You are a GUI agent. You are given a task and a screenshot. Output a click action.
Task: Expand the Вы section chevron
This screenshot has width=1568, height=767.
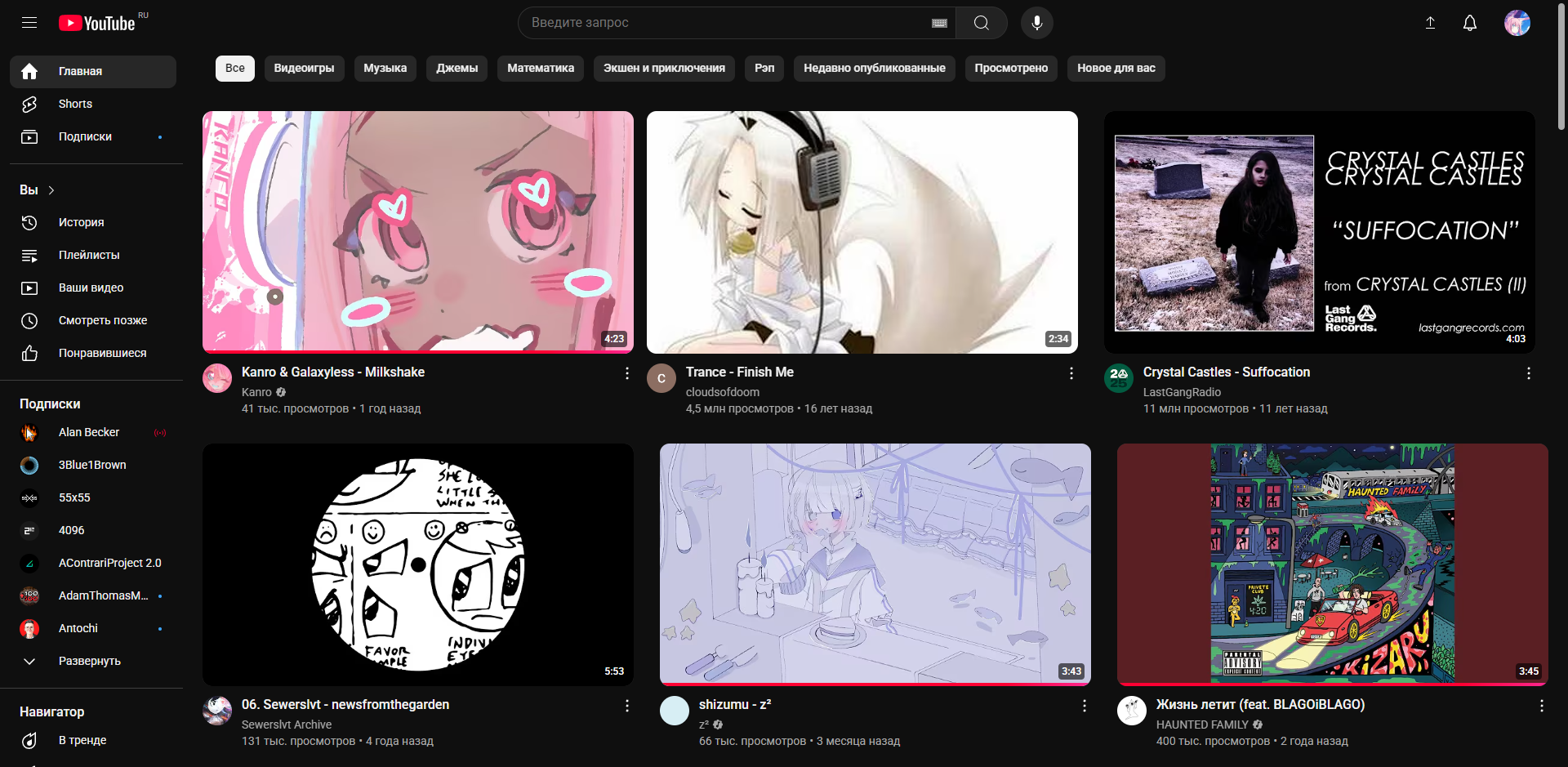coord(51,190)
